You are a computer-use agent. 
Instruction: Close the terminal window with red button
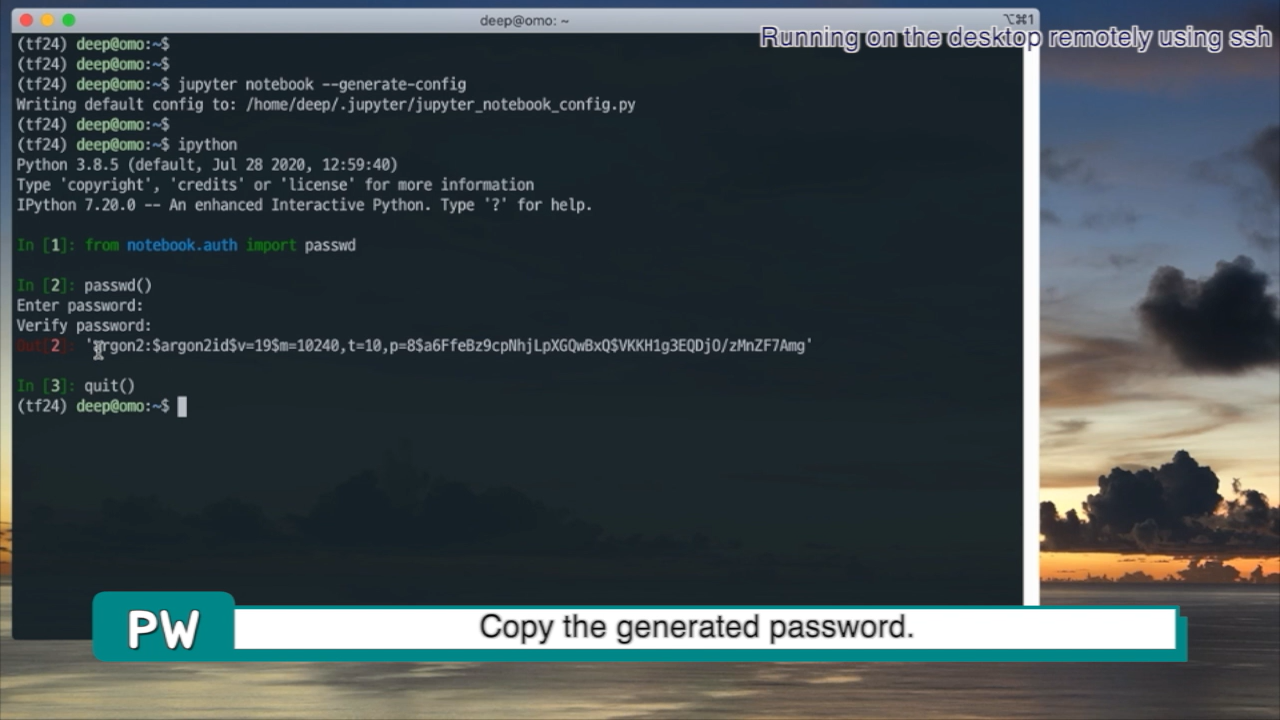click(26, 20)
